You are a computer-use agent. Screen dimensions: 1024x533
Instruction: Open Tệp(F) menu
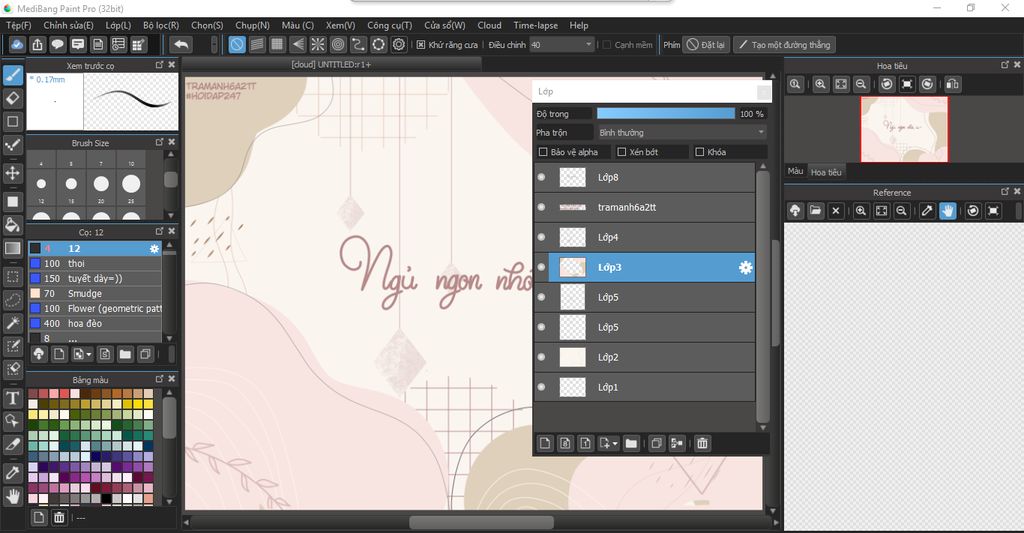[19, 25]
